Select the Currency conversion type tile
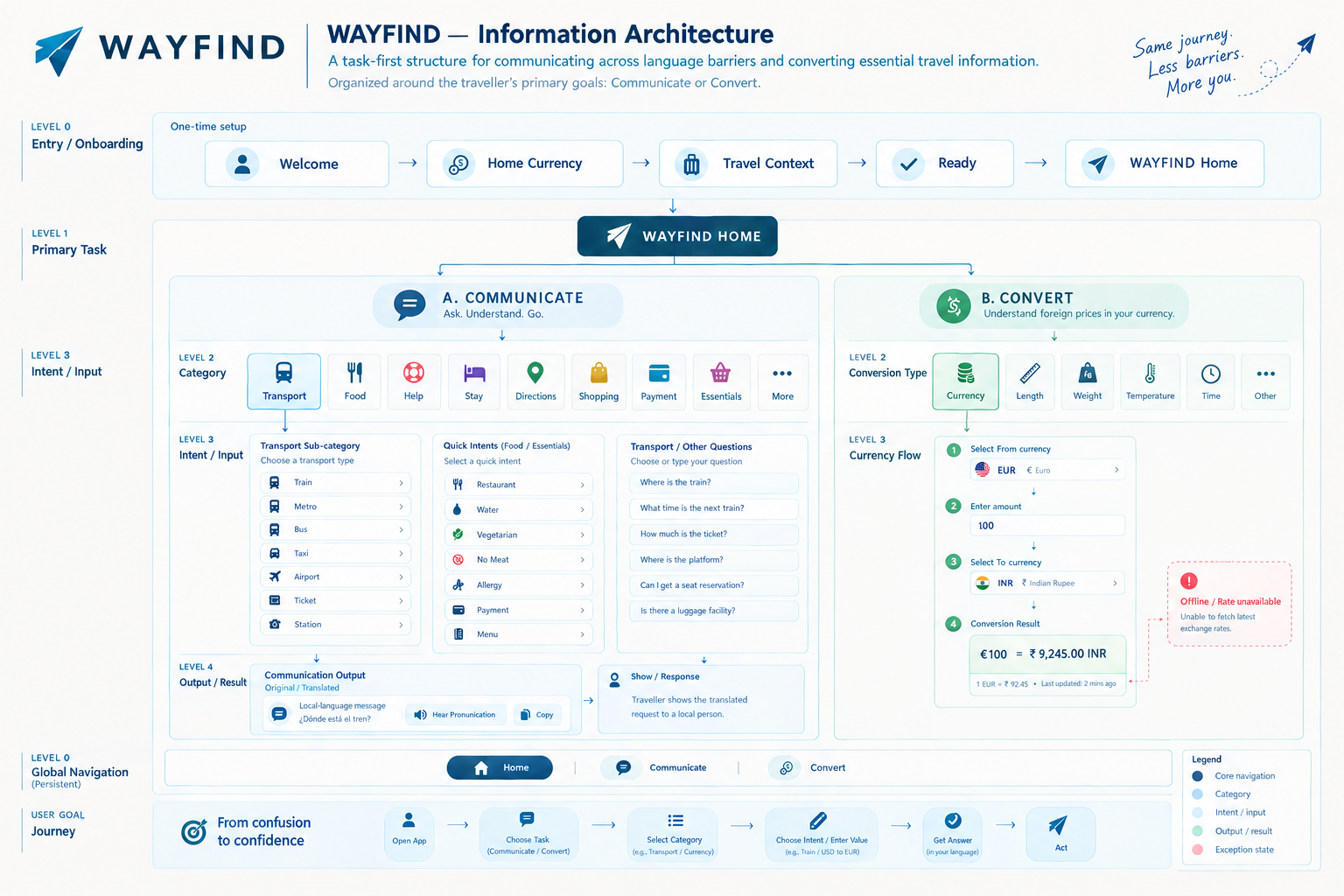This screenshot has width=1344, height=896. tap(966, 381)
